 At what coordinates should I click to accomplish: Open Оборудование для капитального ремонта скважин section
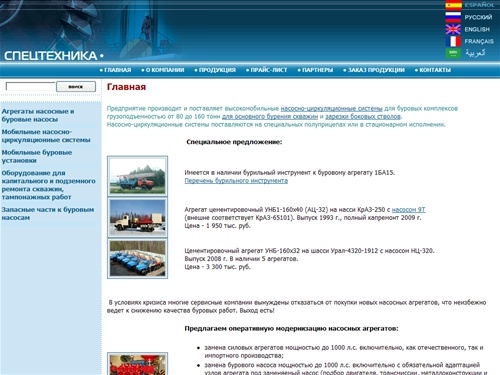(48, 185)
